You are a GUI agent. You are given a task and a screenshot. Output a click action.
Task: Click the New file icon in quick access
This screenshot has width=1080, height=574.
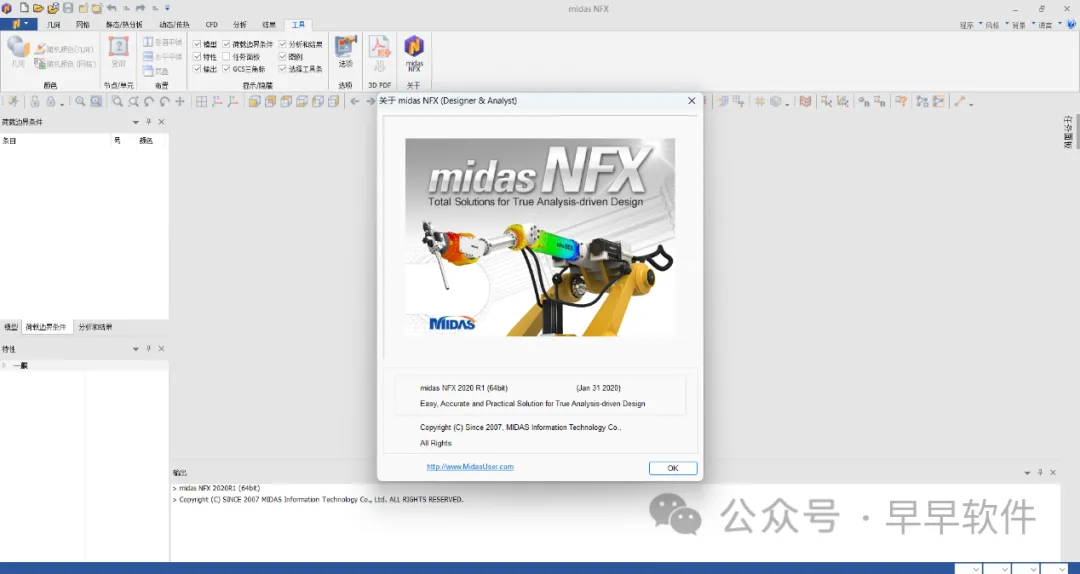tap(24, 8)
